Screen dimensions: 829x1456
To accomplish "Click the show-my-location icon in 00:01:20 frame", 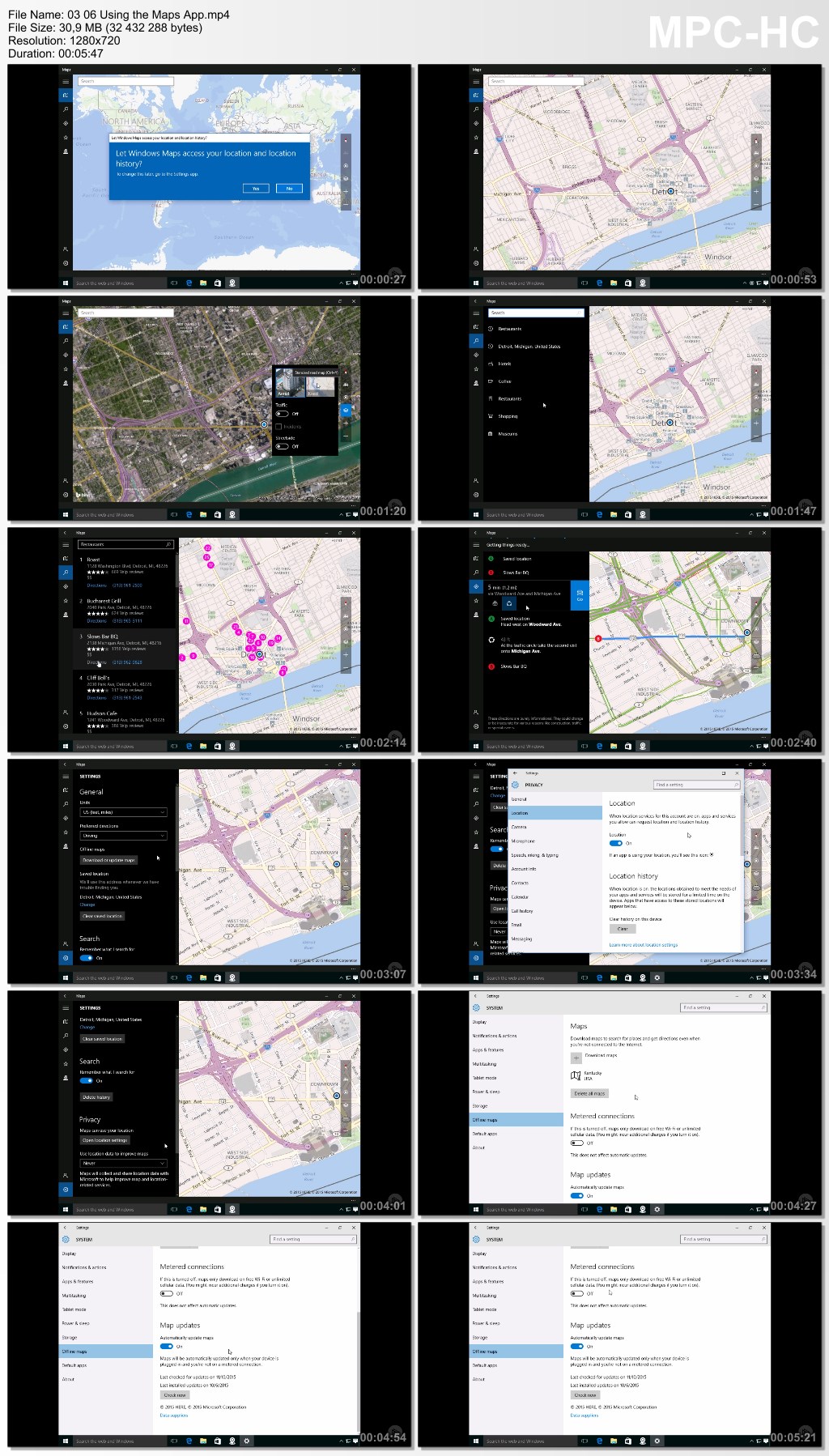I will 346,397.
